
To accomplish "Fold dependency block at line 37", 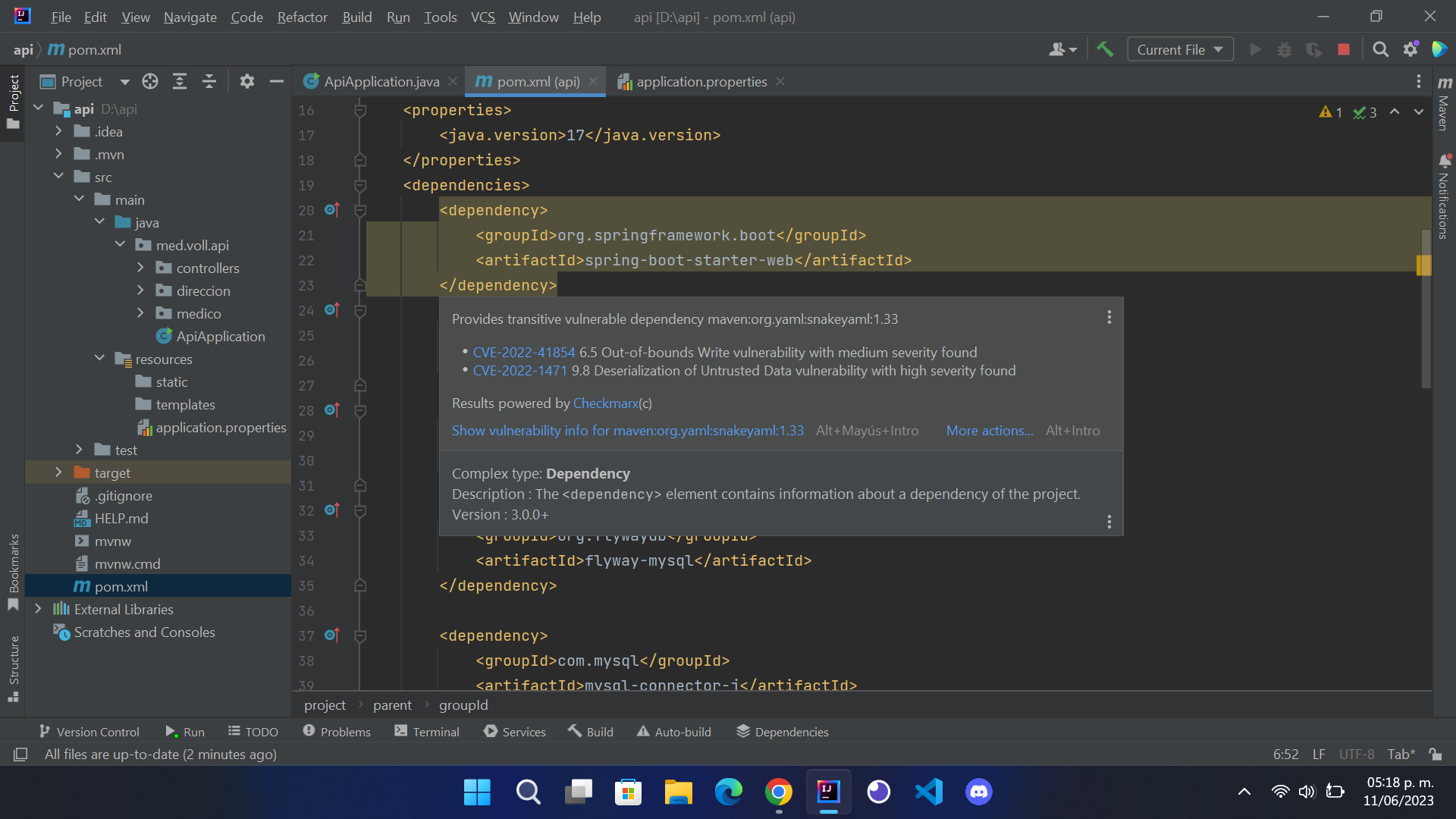I will click(x=361, y=635).
